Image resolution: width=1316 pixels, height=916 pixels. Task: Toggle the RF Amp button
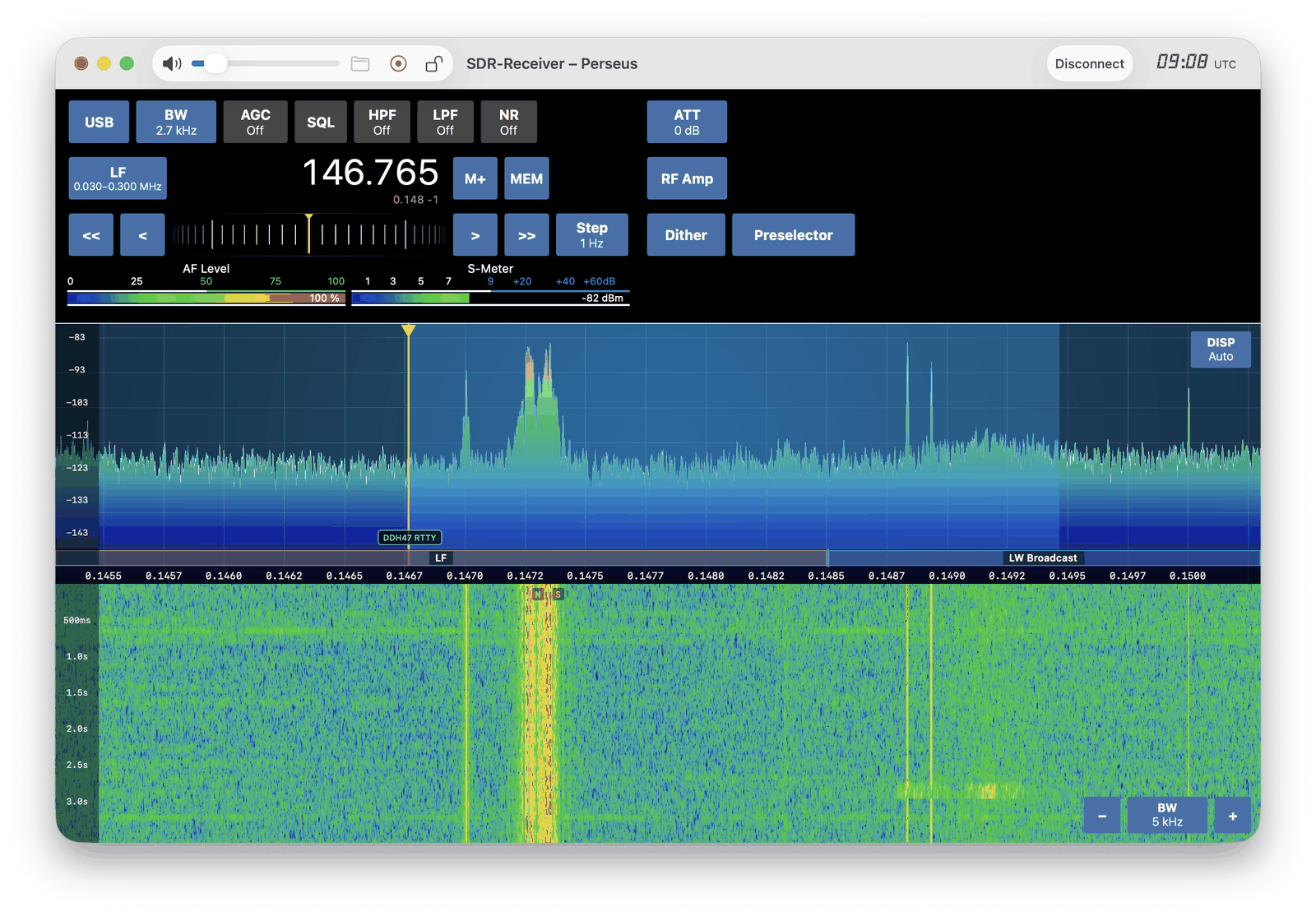tap(687, 178)
